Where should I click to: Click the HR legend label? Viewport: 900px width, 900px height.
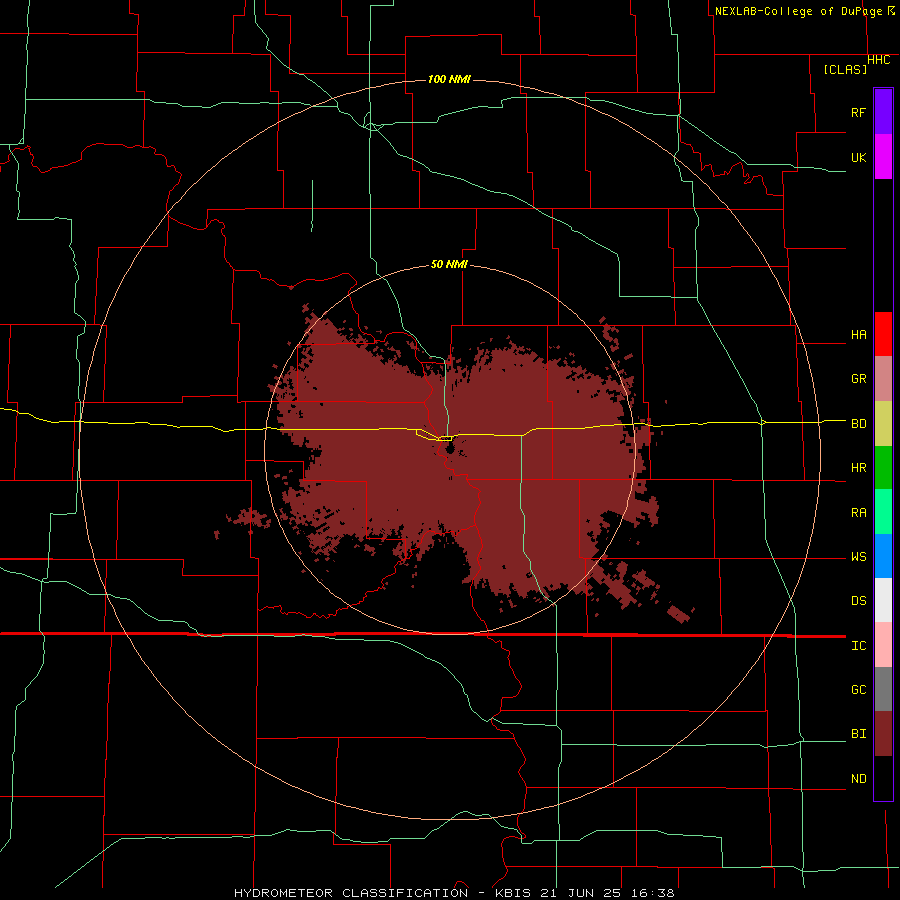coord(858,468)
